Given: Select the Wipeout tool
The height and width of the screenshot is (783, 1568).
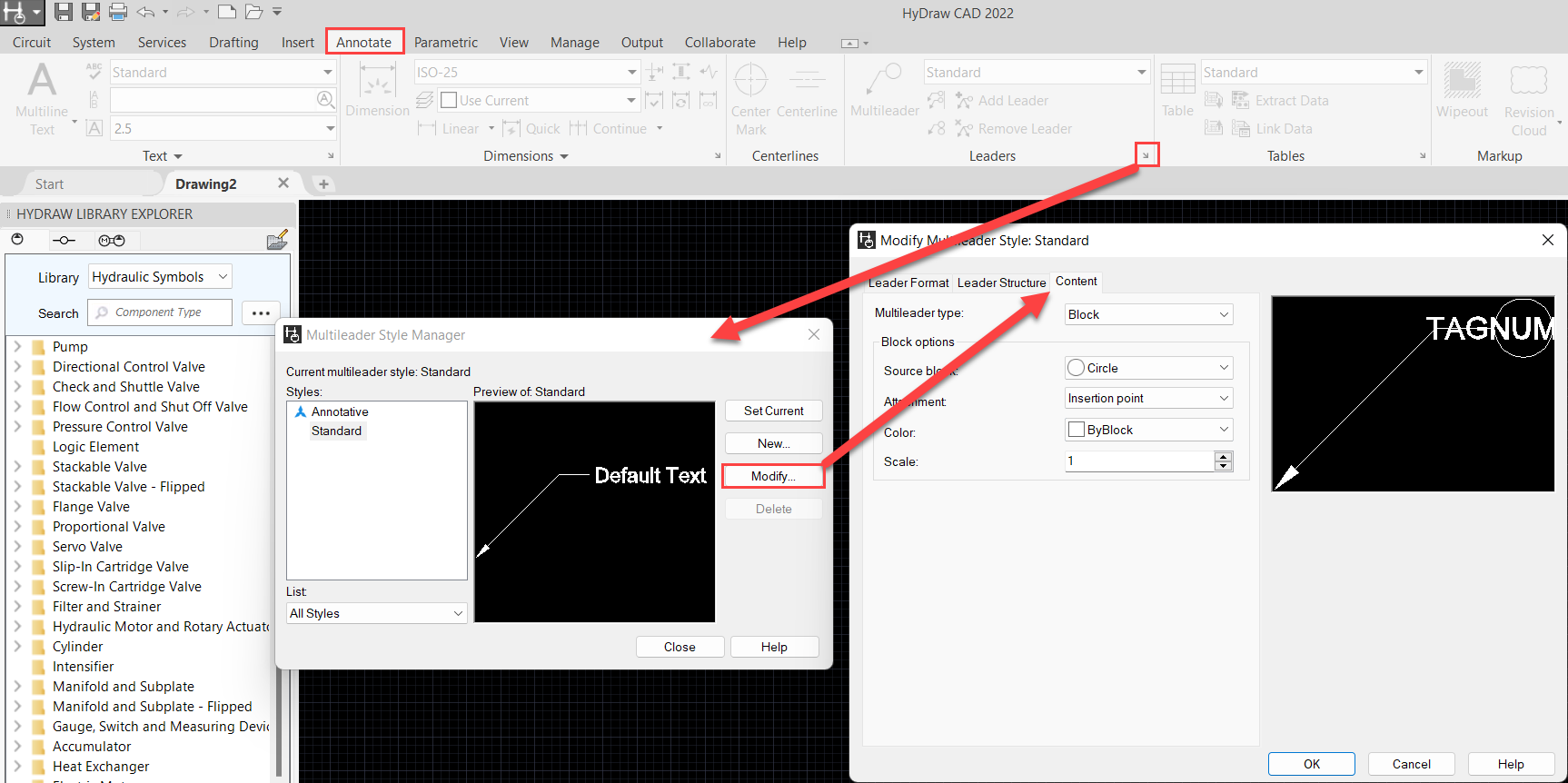Looking at the screenshot, I should pyautogui.click(x=1462, y=91).
